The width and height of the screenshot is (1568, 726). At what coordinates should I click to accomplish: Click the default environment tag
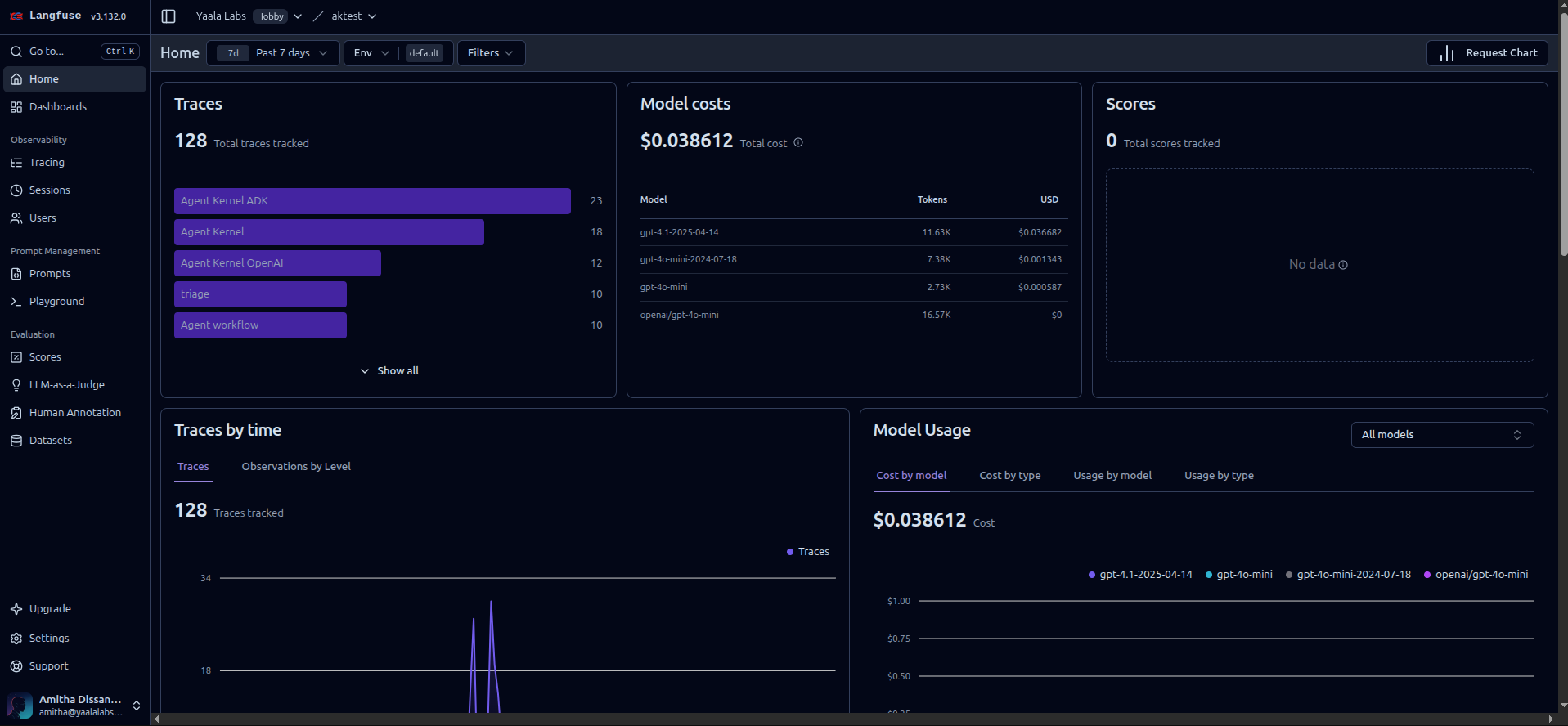(x=425, y=53)
